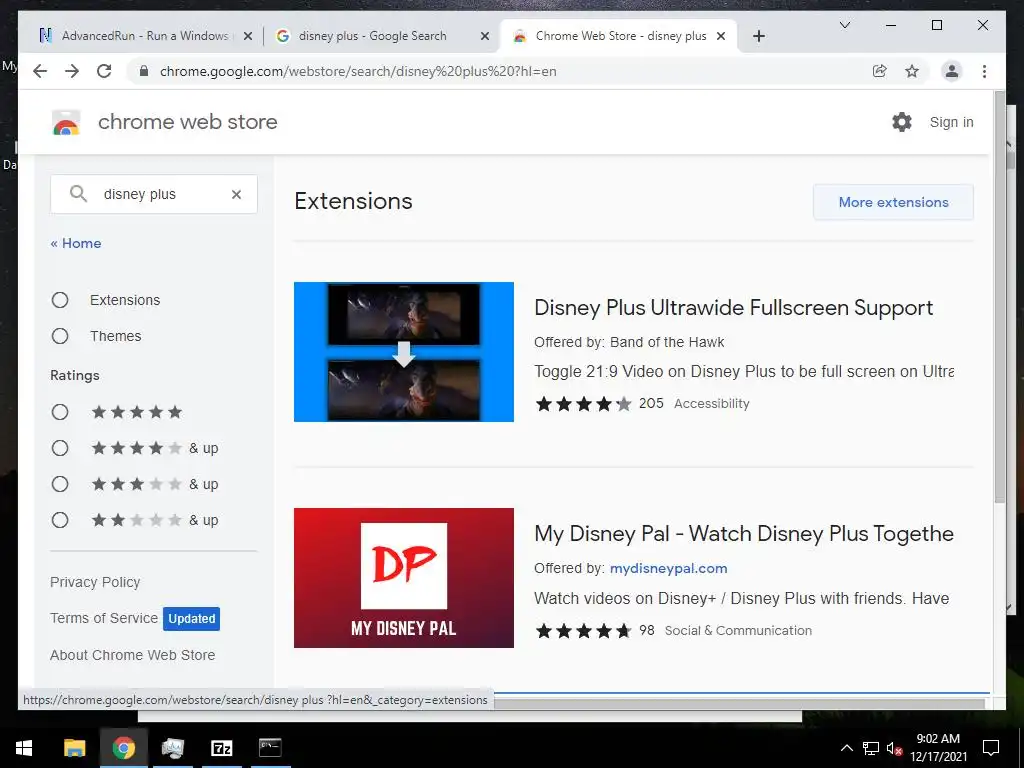Screen dimensions: 1024x768
Task: Open the Privacy Policy link
Action: (x=95, y=582)
